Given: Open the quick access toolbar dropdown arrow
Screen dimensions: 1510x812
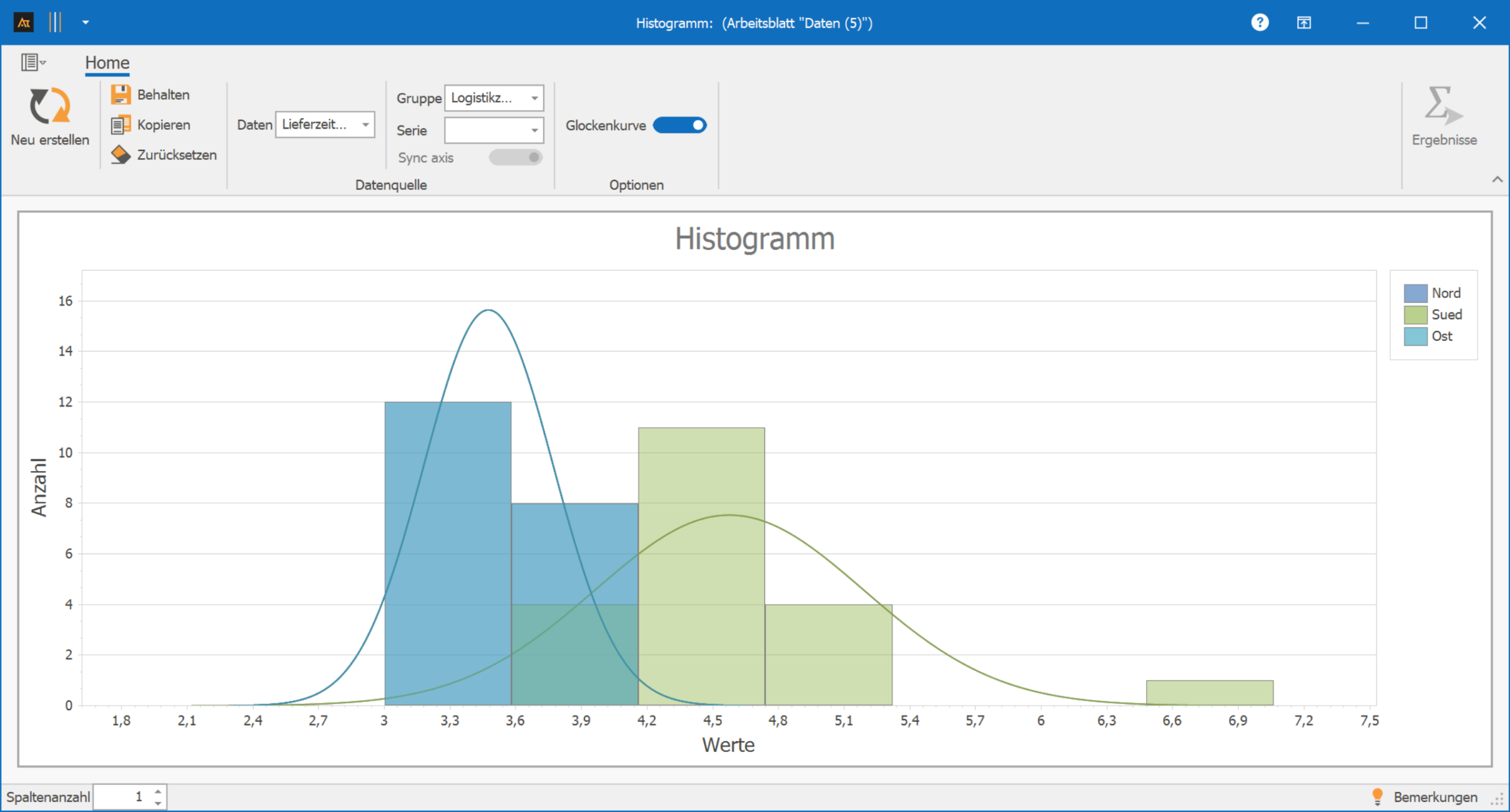Looking at the screenshot, I should coord(86,23).
